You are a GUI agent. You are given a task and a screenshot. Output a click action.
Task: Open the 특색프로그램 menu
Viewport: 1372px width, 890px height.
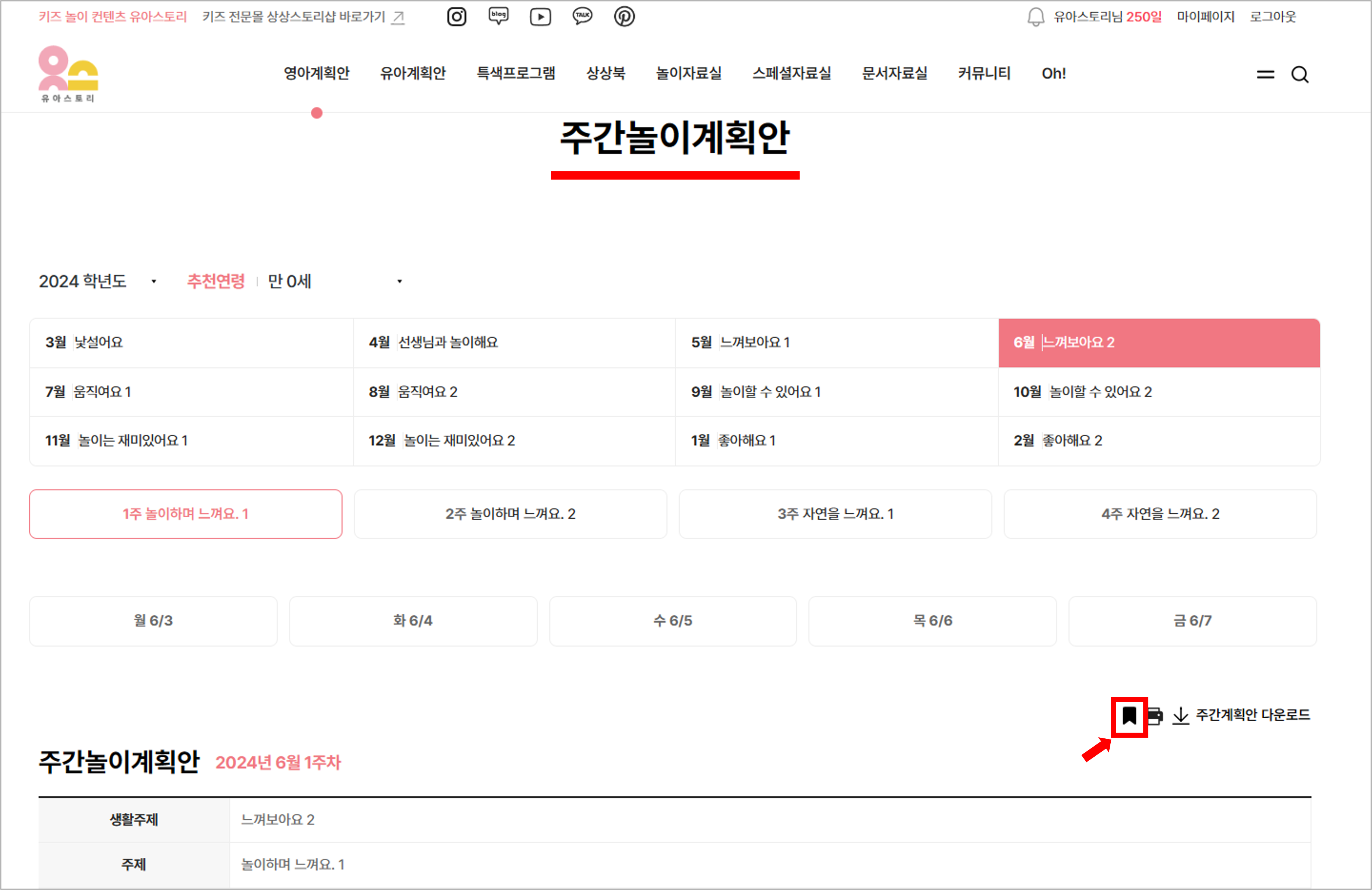(516, 73)
